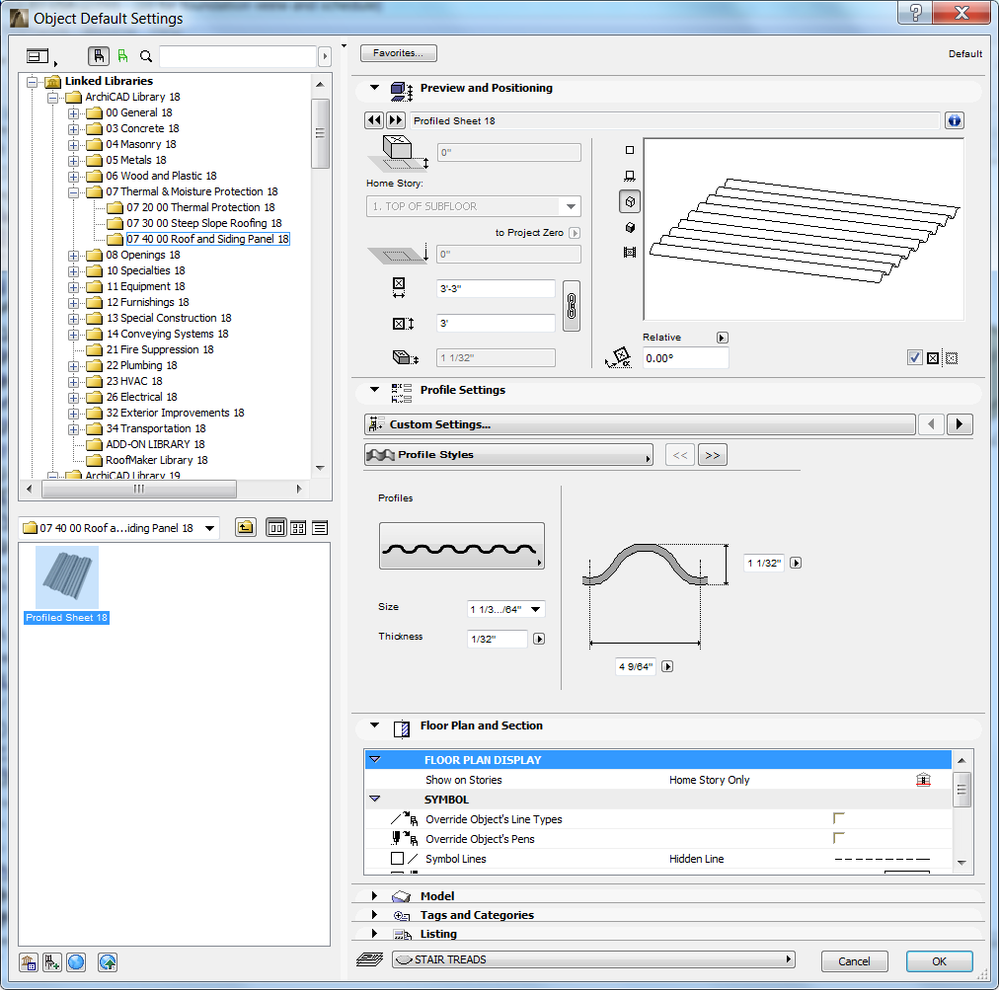Switch to small icons view
This screenshot has height=990, width=999.
click(298, 527)
